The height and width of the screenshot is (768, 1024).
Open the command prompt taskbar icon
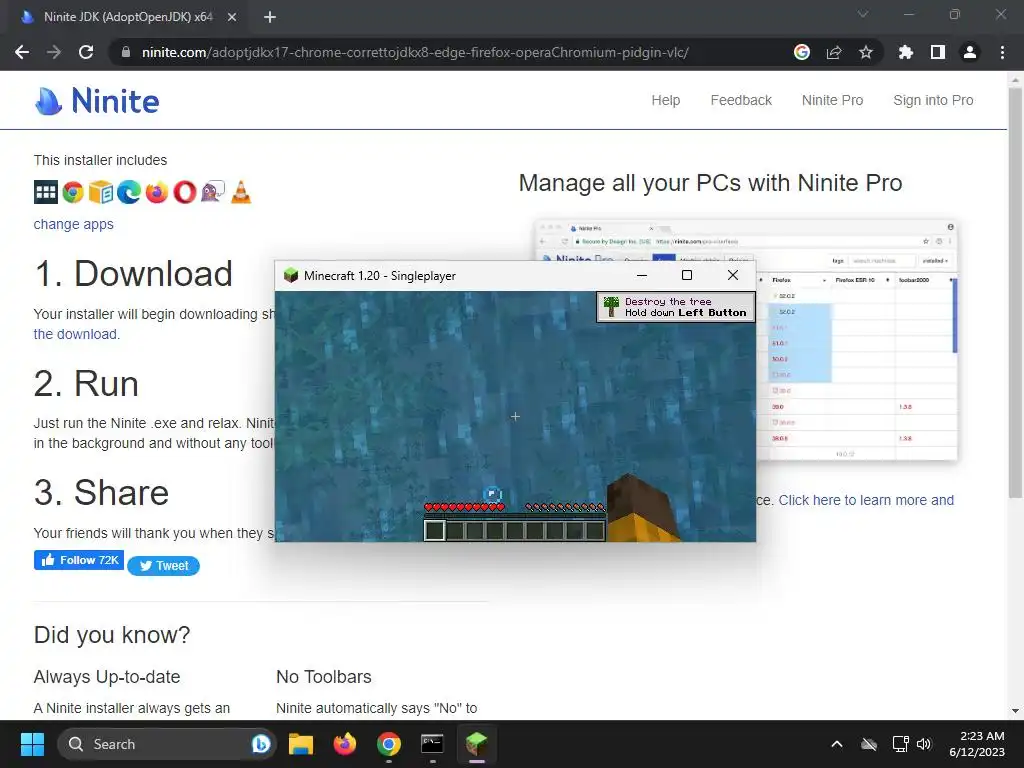tap(432, 744)
